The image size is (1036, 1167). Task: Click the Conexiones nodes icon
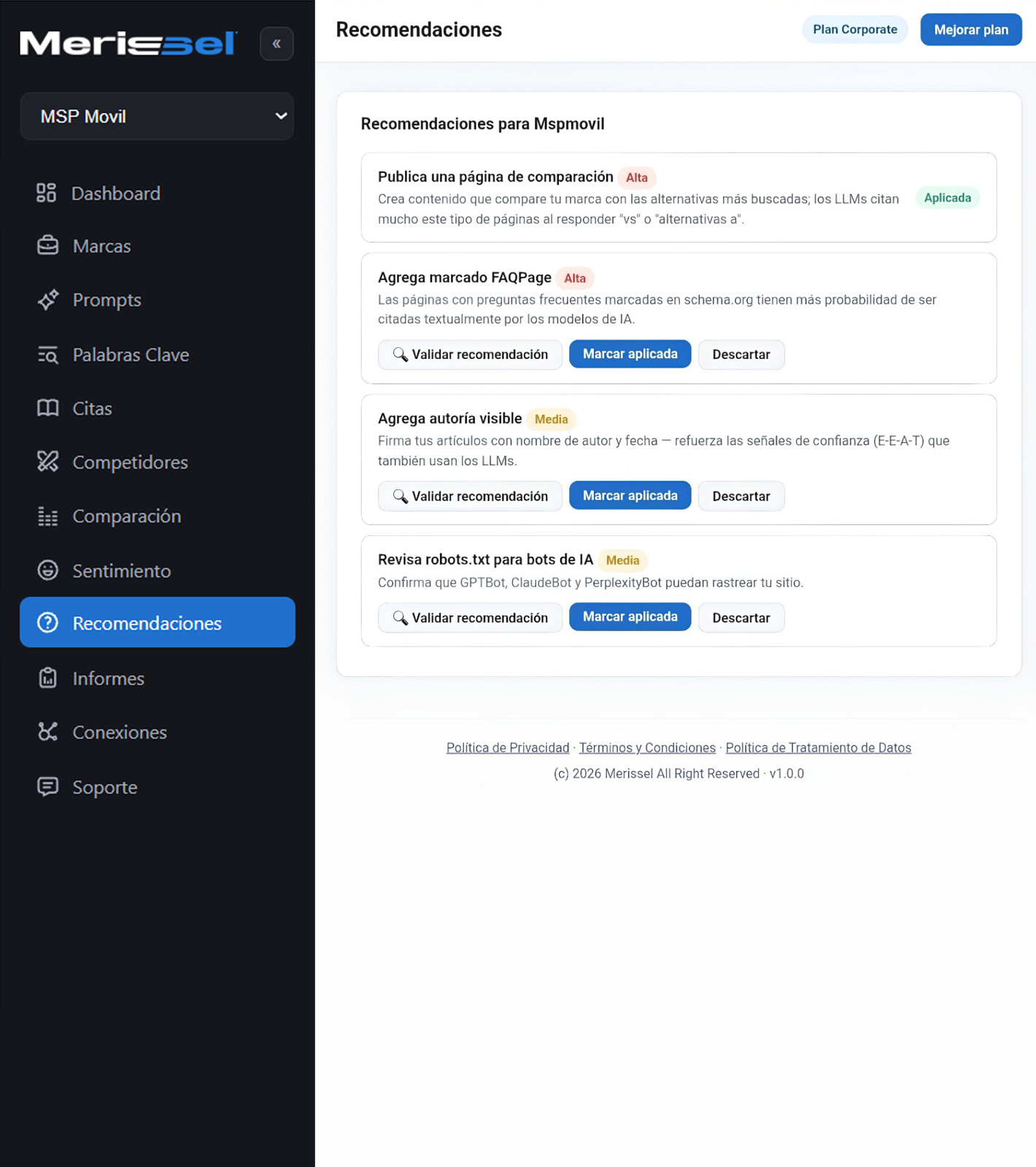[48, 732]
